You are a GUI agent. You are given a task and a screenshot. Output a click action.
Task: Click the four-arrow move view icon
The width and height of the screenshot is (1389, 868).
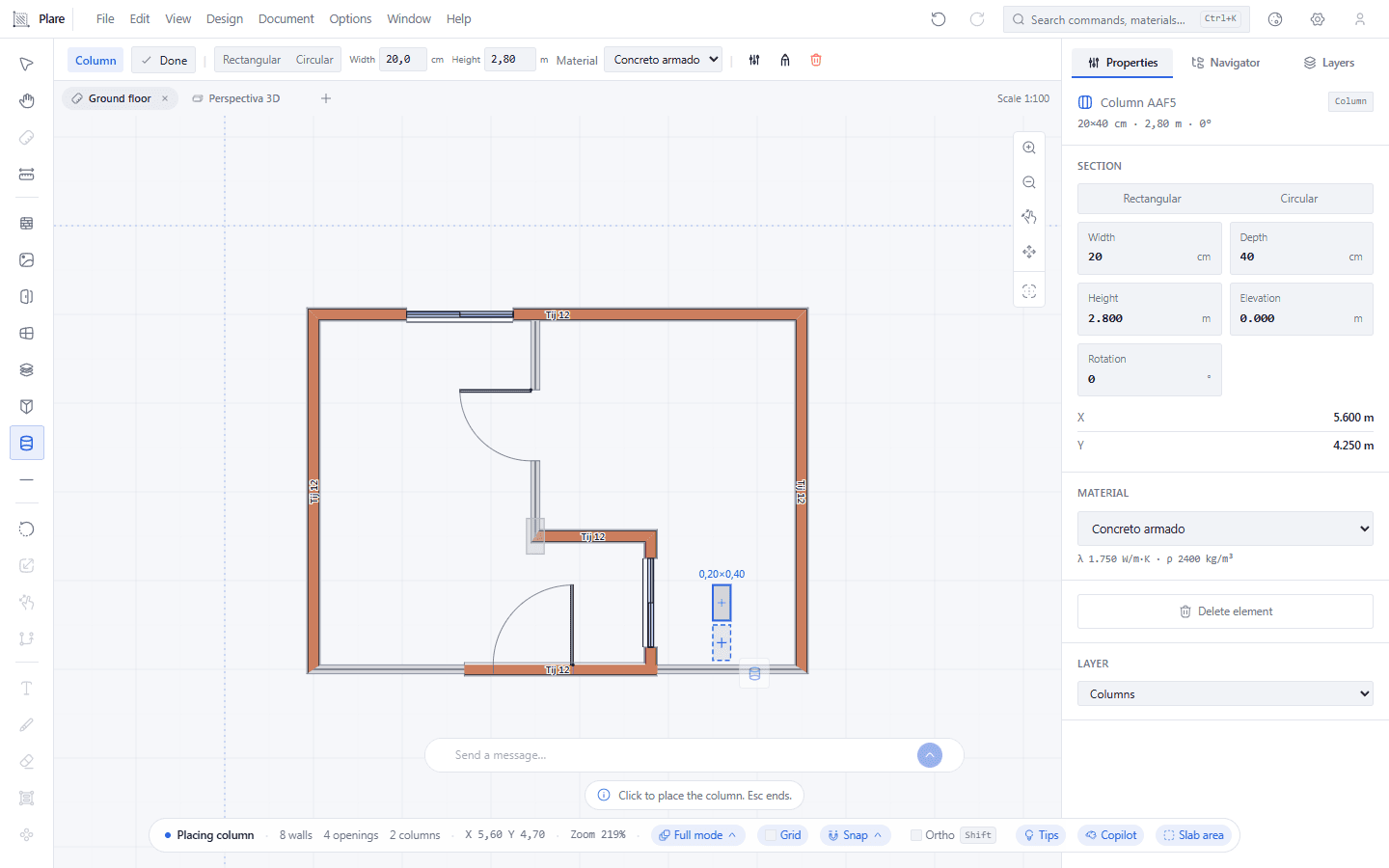point(1029,252)
